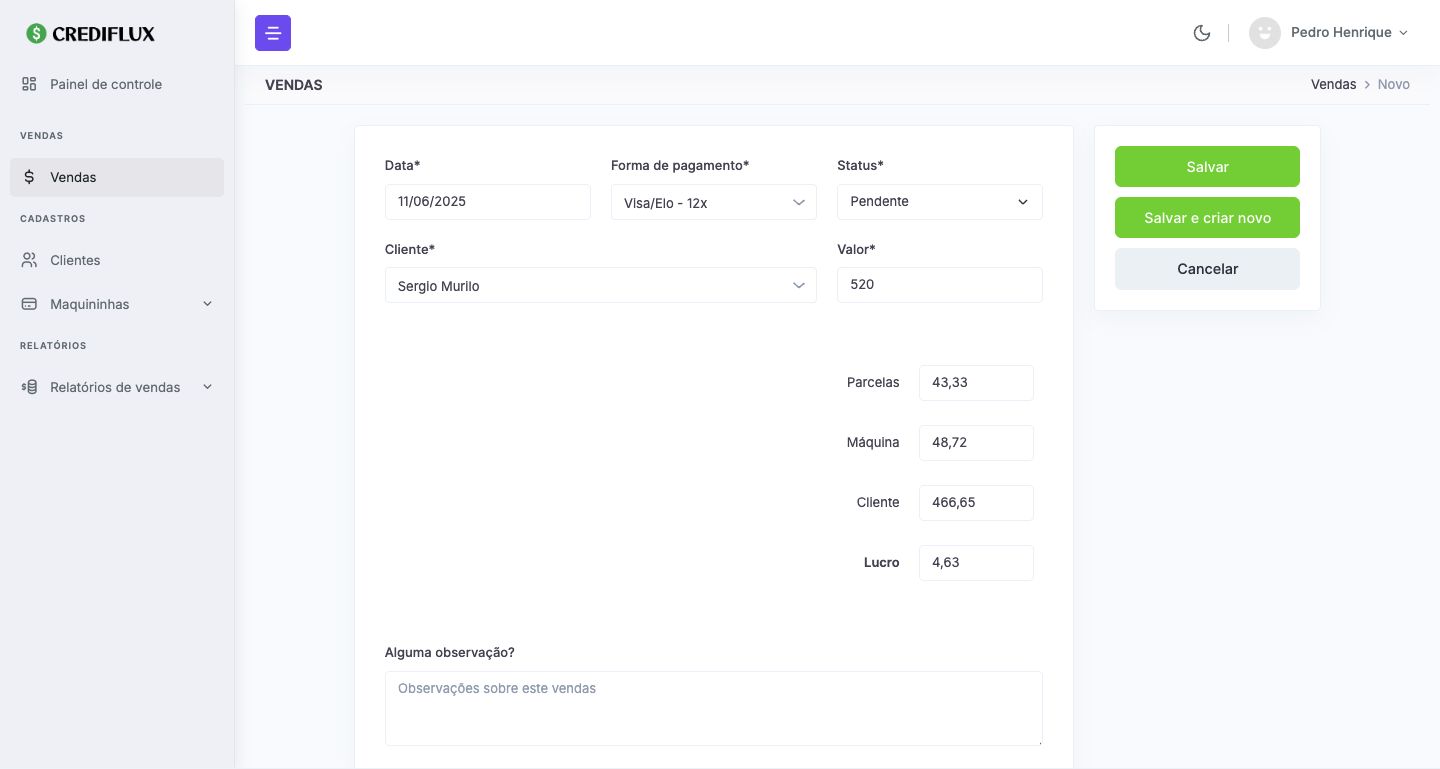Open the Cliente dropdown with Sergio Murilo
The width and height of the screenshot is (1440, 769).
(600, 286)
